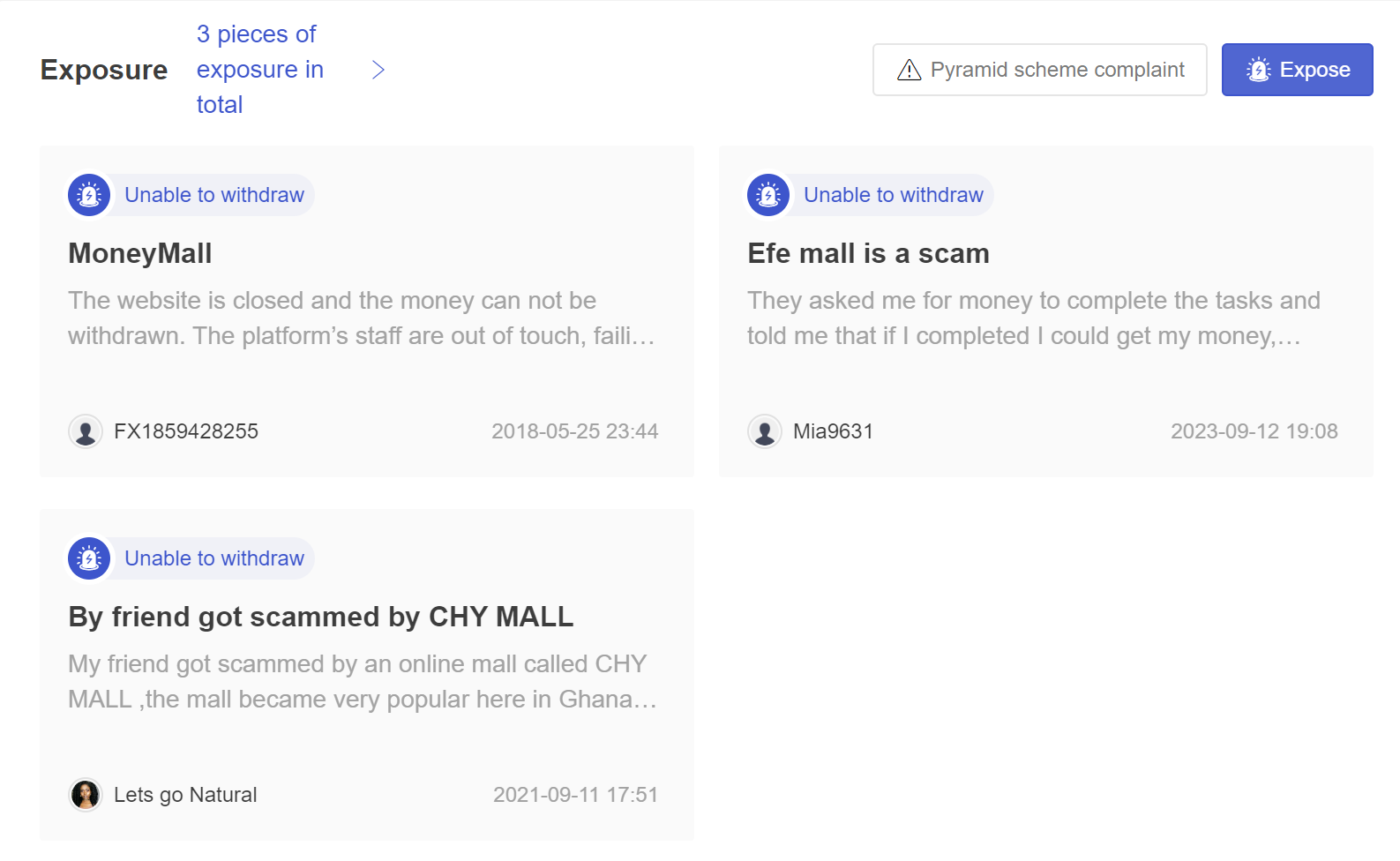Open '3 pieces of exposure in total' link
This screenshot has height=861, width=1400.
[x=259, y=70]
